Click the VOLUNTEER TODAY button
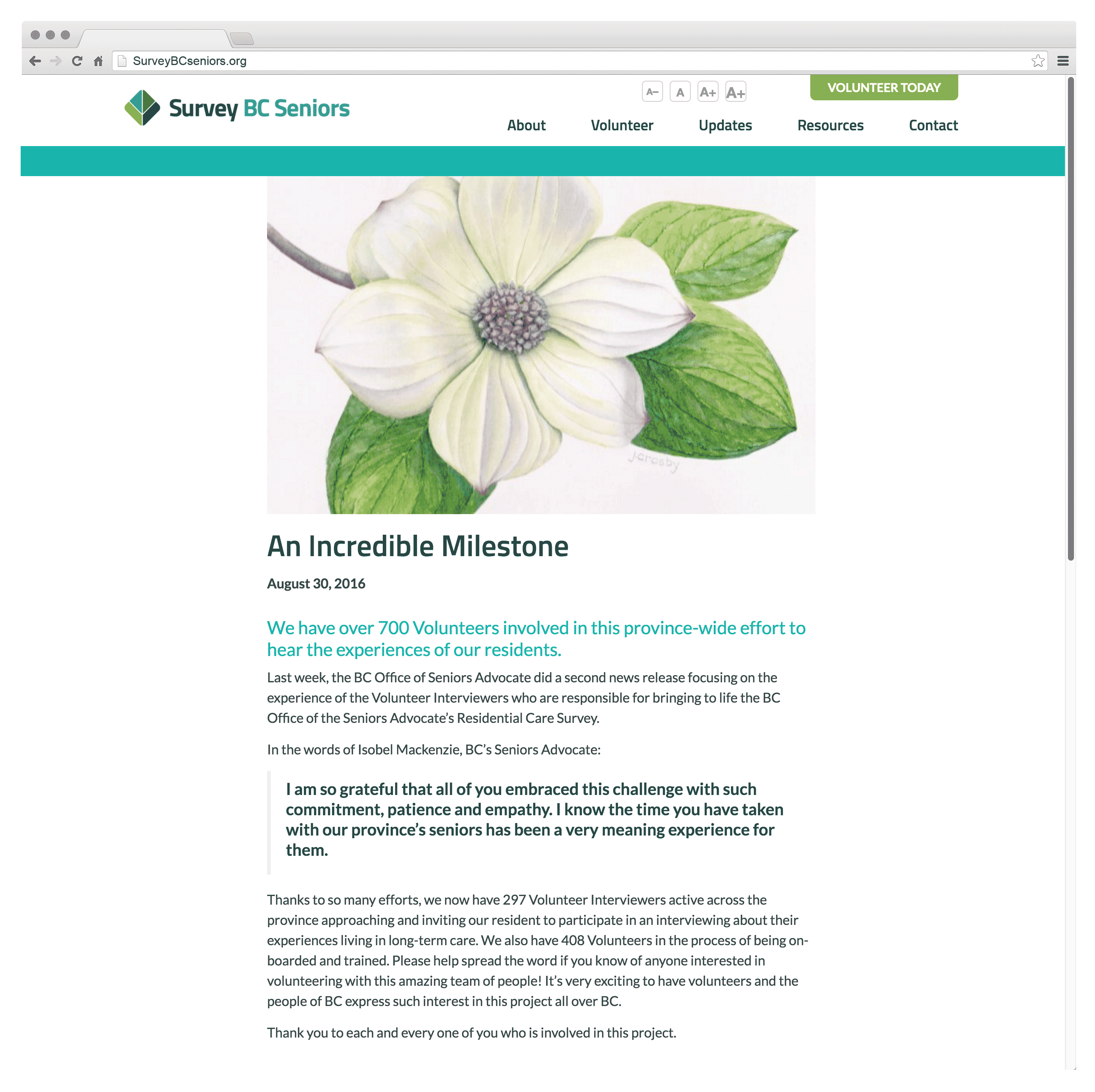 (884, 87)
